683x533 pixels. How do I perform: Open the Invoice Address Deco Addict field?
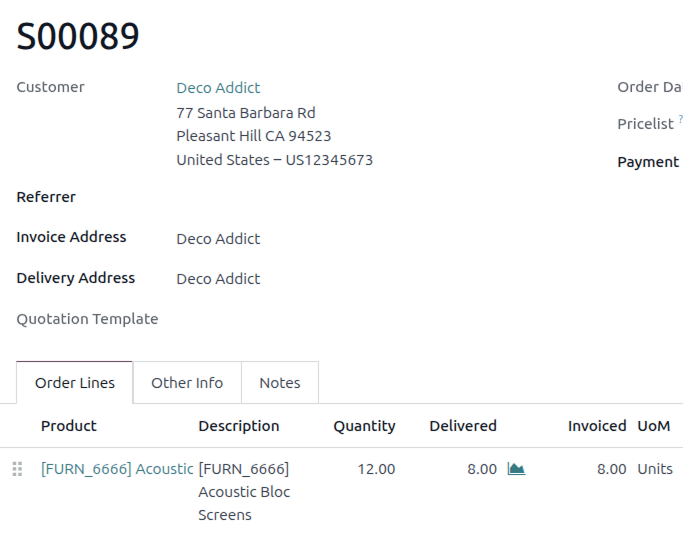click(x=218, y=239)
